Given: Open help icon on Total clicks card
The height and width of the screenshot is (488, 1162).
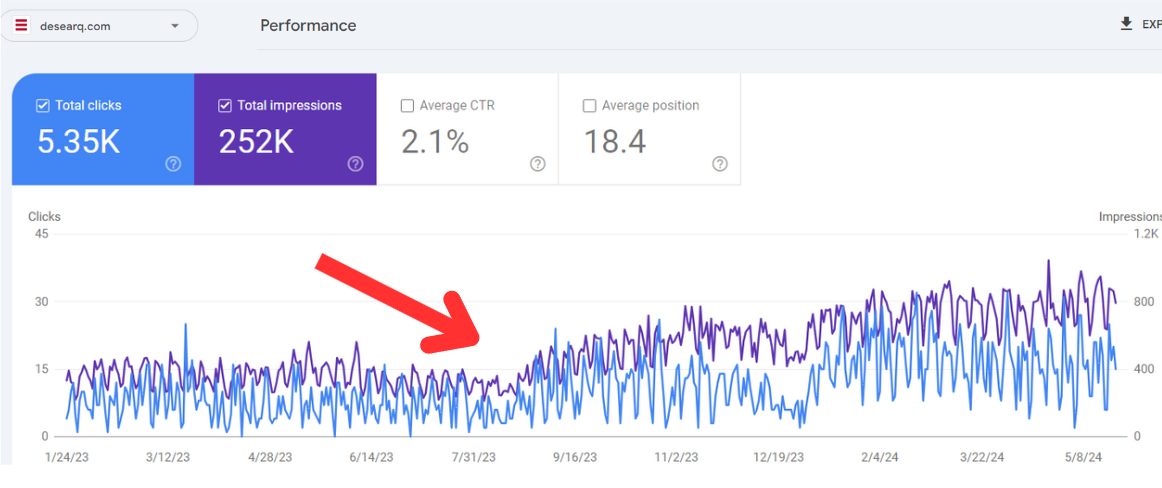Looking at the screenshot, I should click(x=173, y=164).
